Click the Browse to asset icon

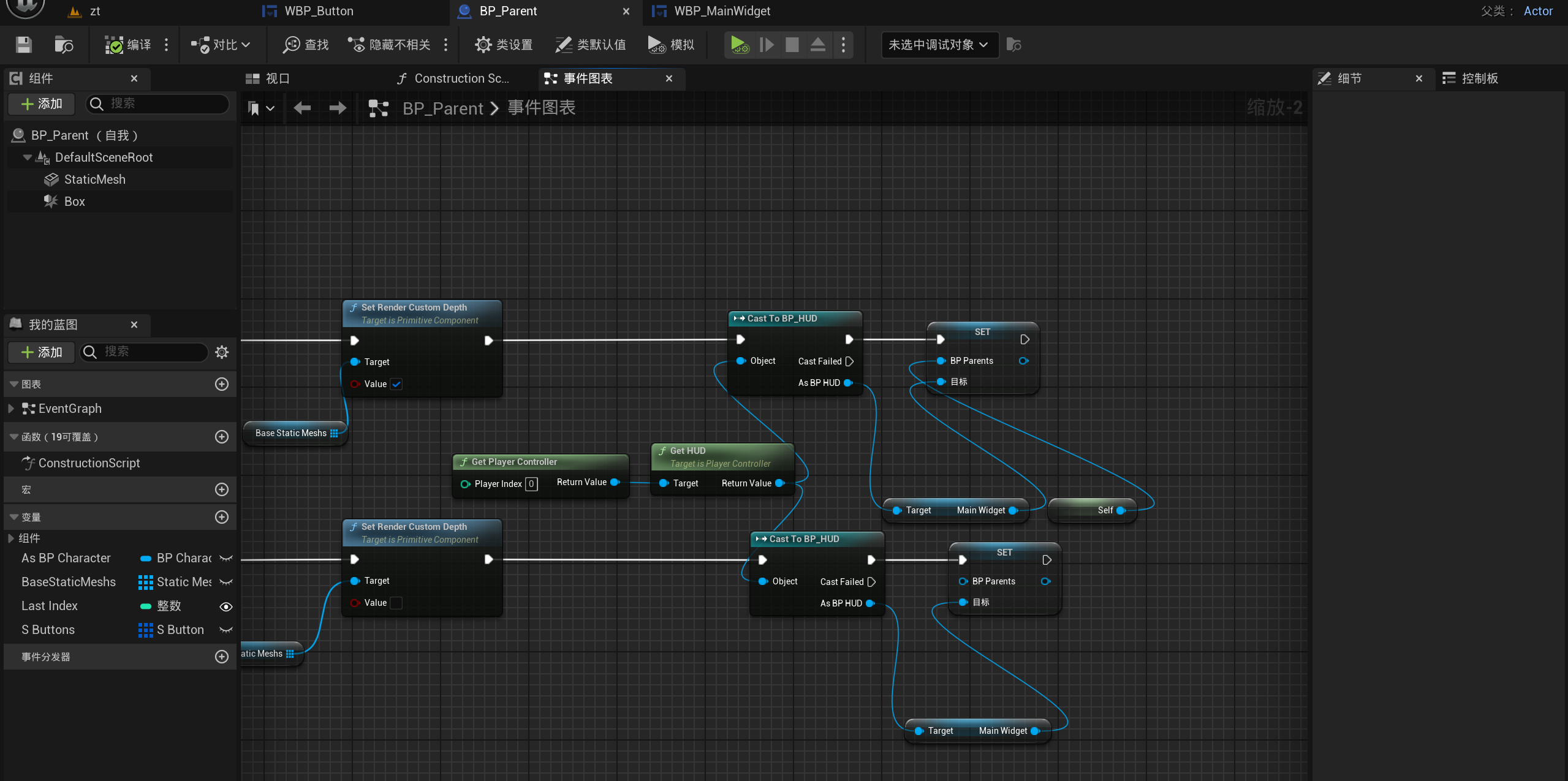click(64, 45)
